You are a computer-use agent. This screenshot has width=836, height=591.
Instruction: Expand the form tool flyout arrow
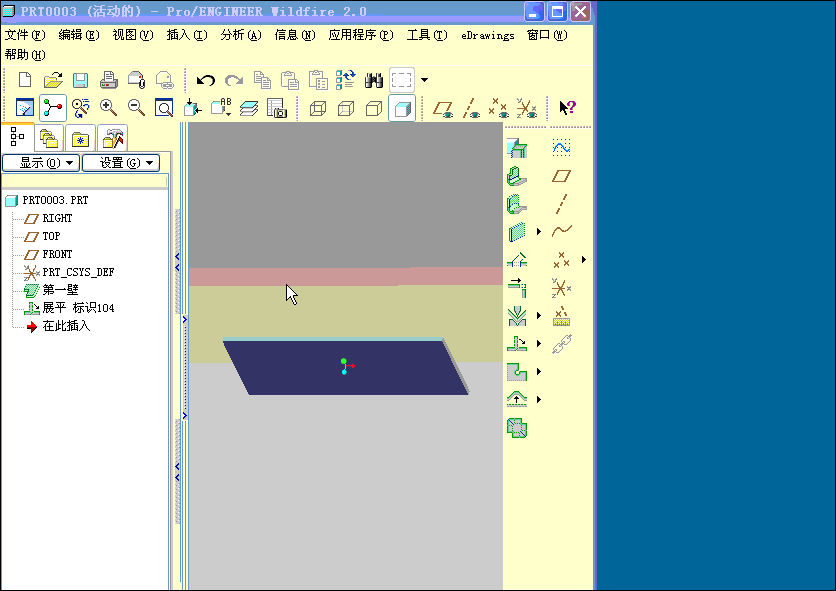(x=539, y=399)
